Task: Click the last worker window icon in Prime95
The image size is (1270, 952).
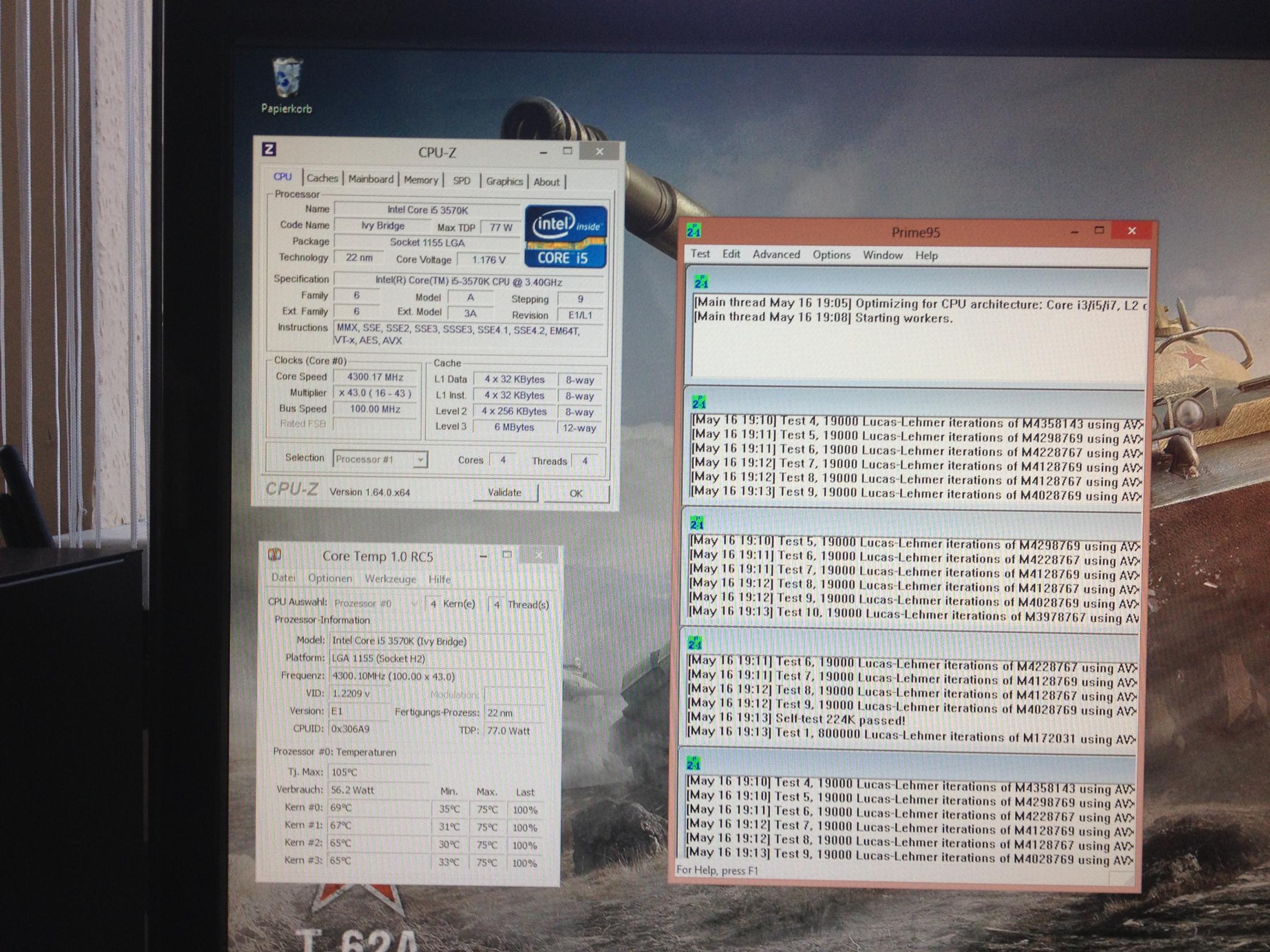Action: [693, 763]
